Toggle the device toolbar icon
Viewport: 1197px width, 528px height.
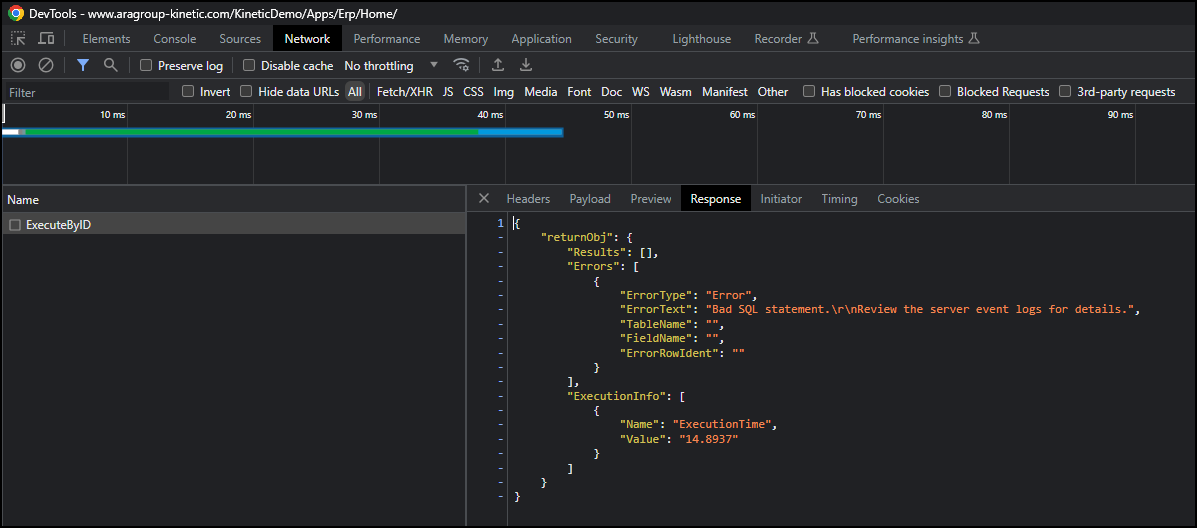pos(46,39)
